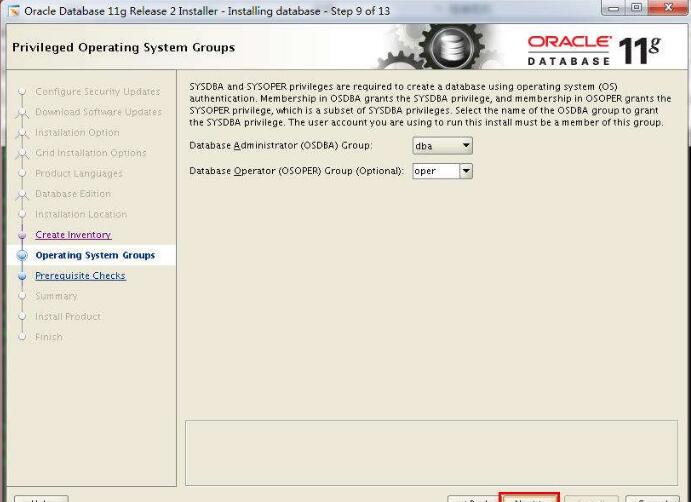Screen dimensions: 691x502
Task: Select the current Operating System Groups step
Action: pyautogui.click(x=95, y=255)
